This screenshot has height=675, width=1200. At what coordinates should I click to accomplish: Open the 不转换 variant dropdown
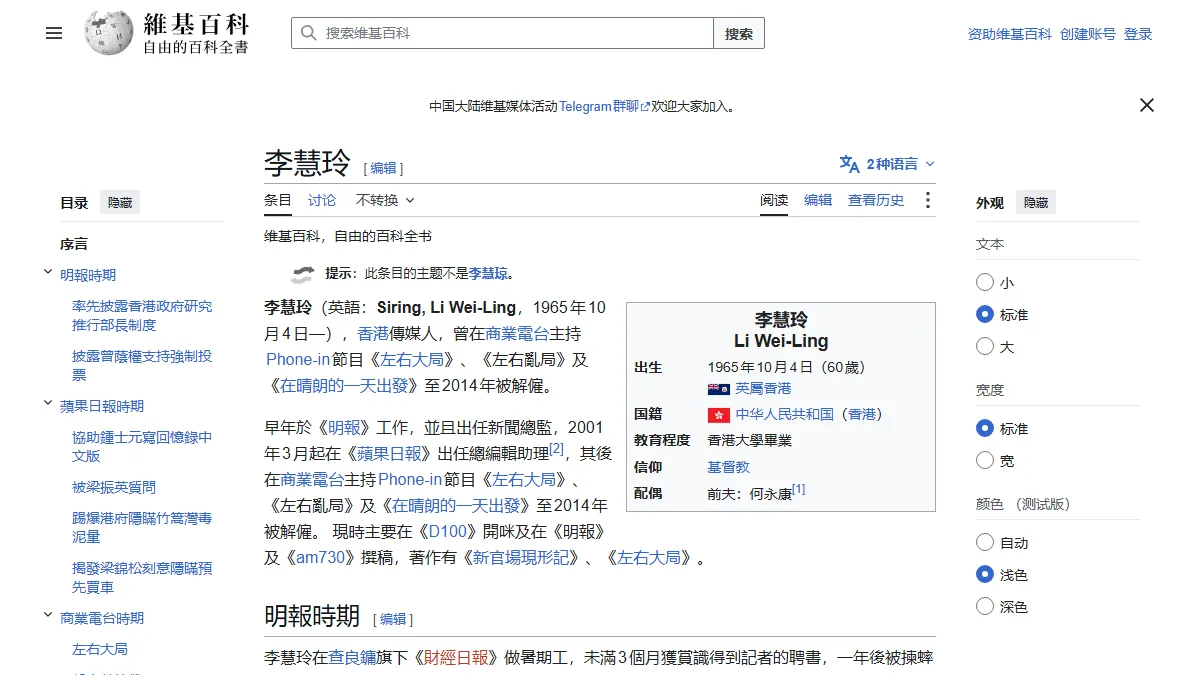coord(385,200)
